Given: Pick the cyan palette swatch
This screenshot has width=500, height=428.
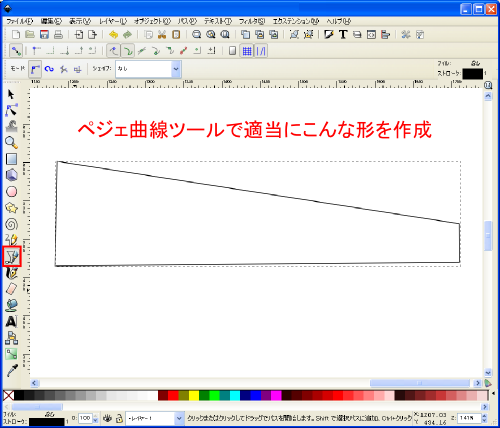Looking at the screenshot, I should click(x=235, y=395).
